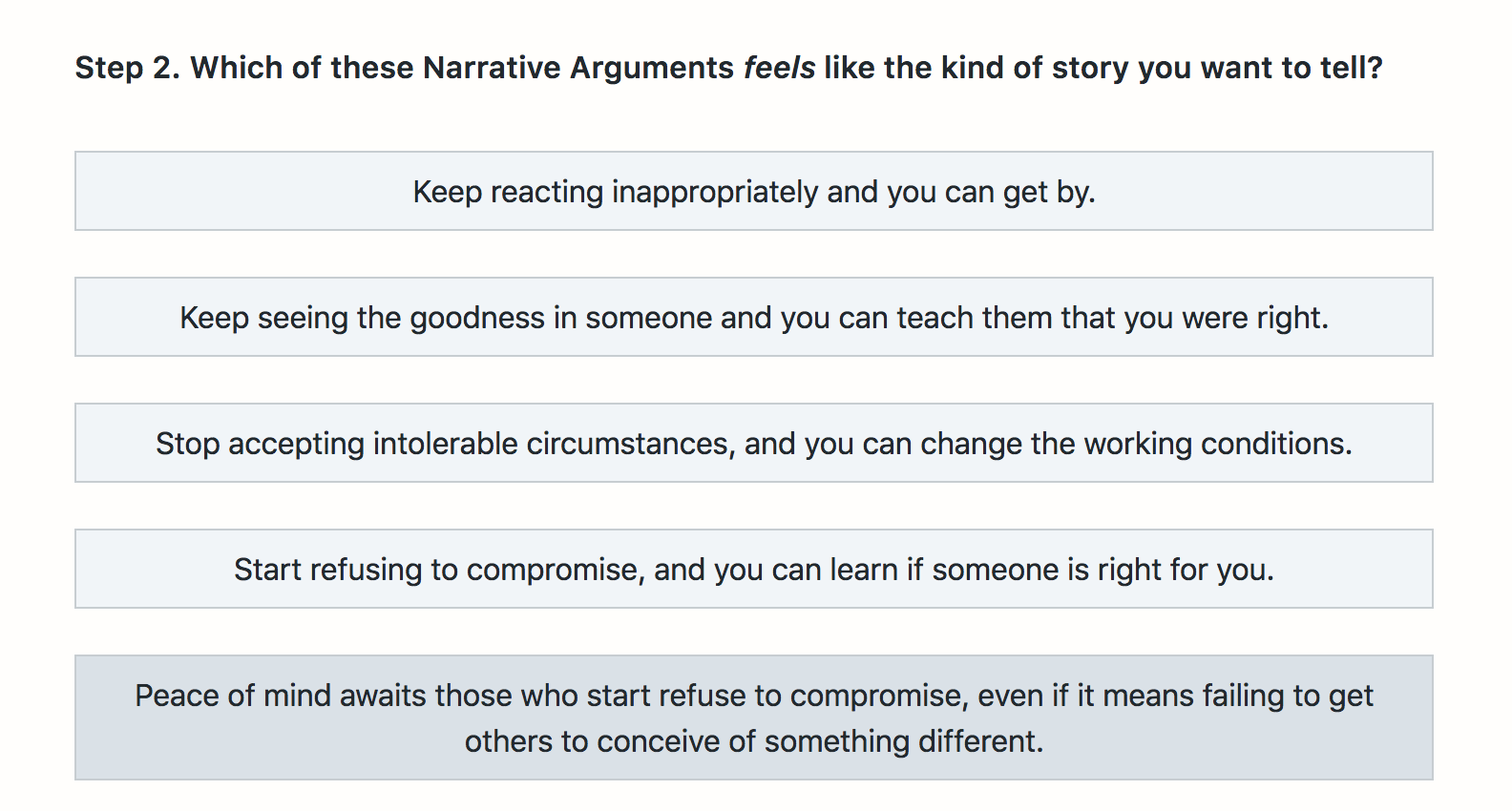Choose the highlighted "Peace of mind awaits" option

point(754,717)
